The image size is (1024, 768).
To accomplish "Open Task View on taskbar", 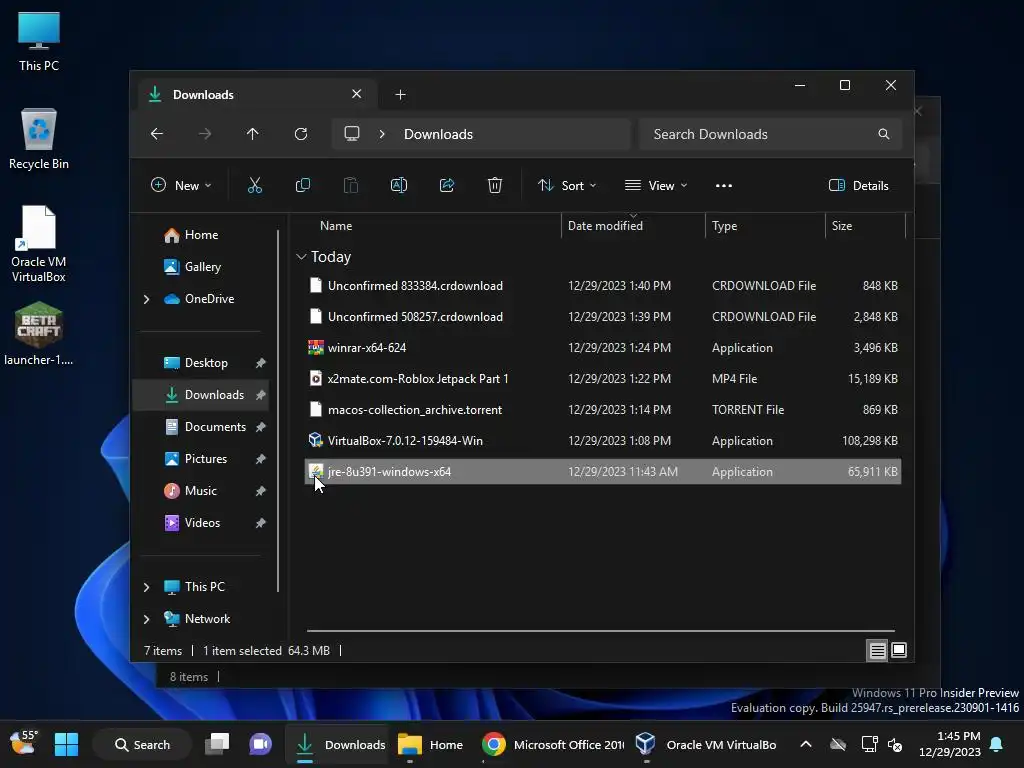I will pos(217,744).
